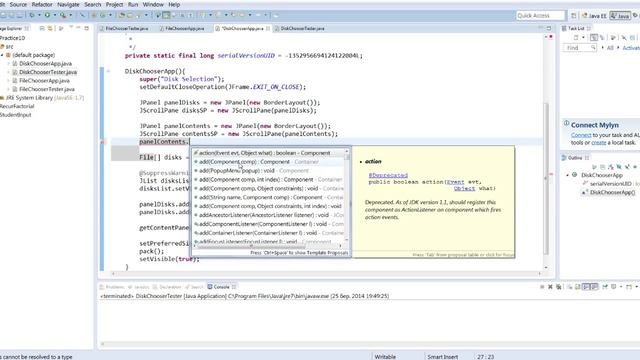
Task: Collapse the DiskChooserApp constructor fold marker
Action: tap(109, 71)
